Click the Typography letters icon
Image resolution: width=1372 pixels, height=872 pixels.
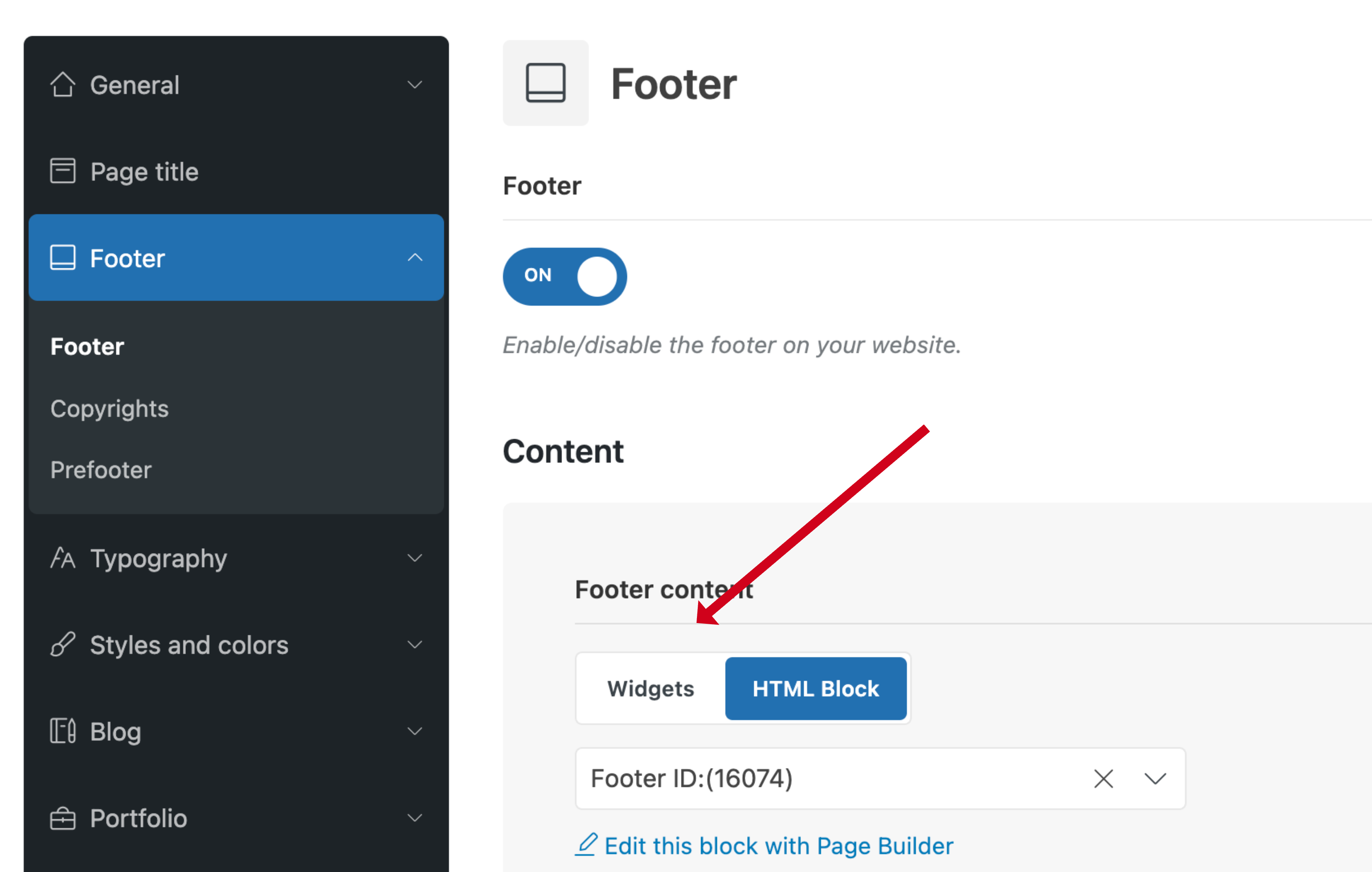click(x=63, y=558)
